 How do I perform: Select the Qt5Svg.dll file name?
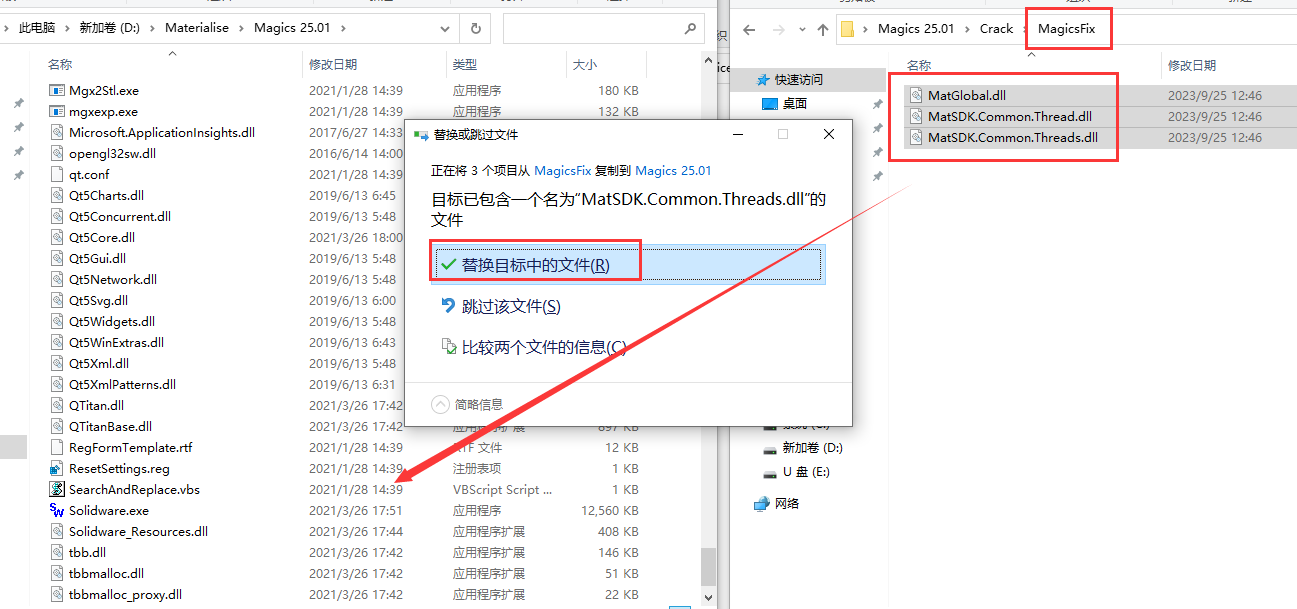(98, 301)
